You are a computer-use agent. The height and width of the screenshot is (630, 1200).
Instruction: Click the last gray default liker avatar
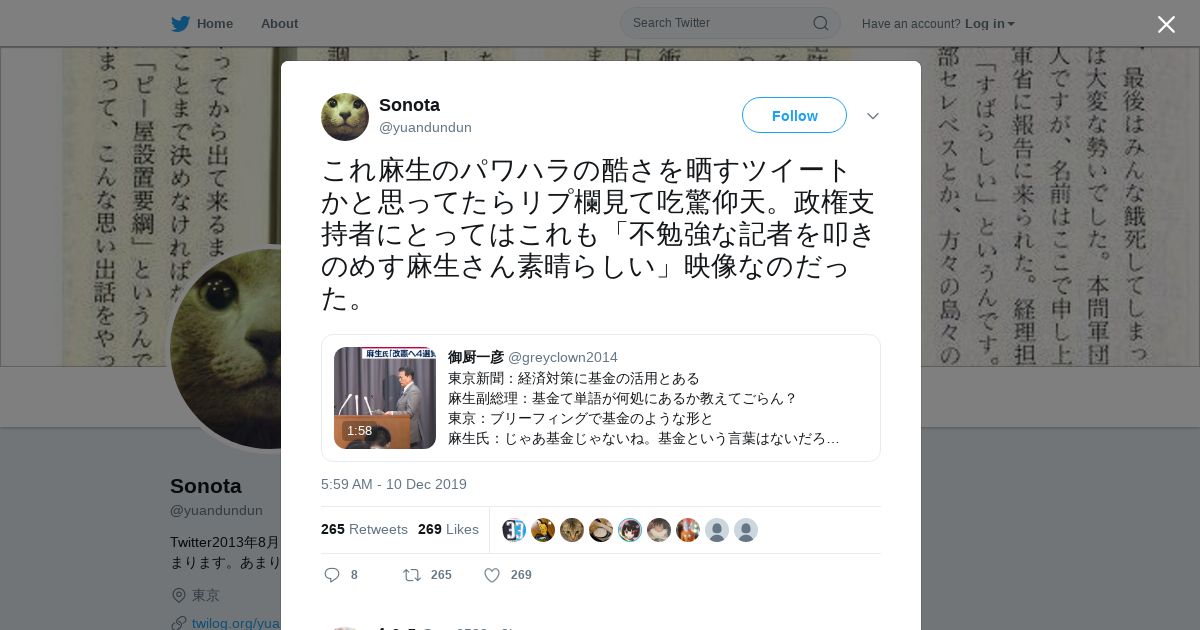(x=746, y=530)
